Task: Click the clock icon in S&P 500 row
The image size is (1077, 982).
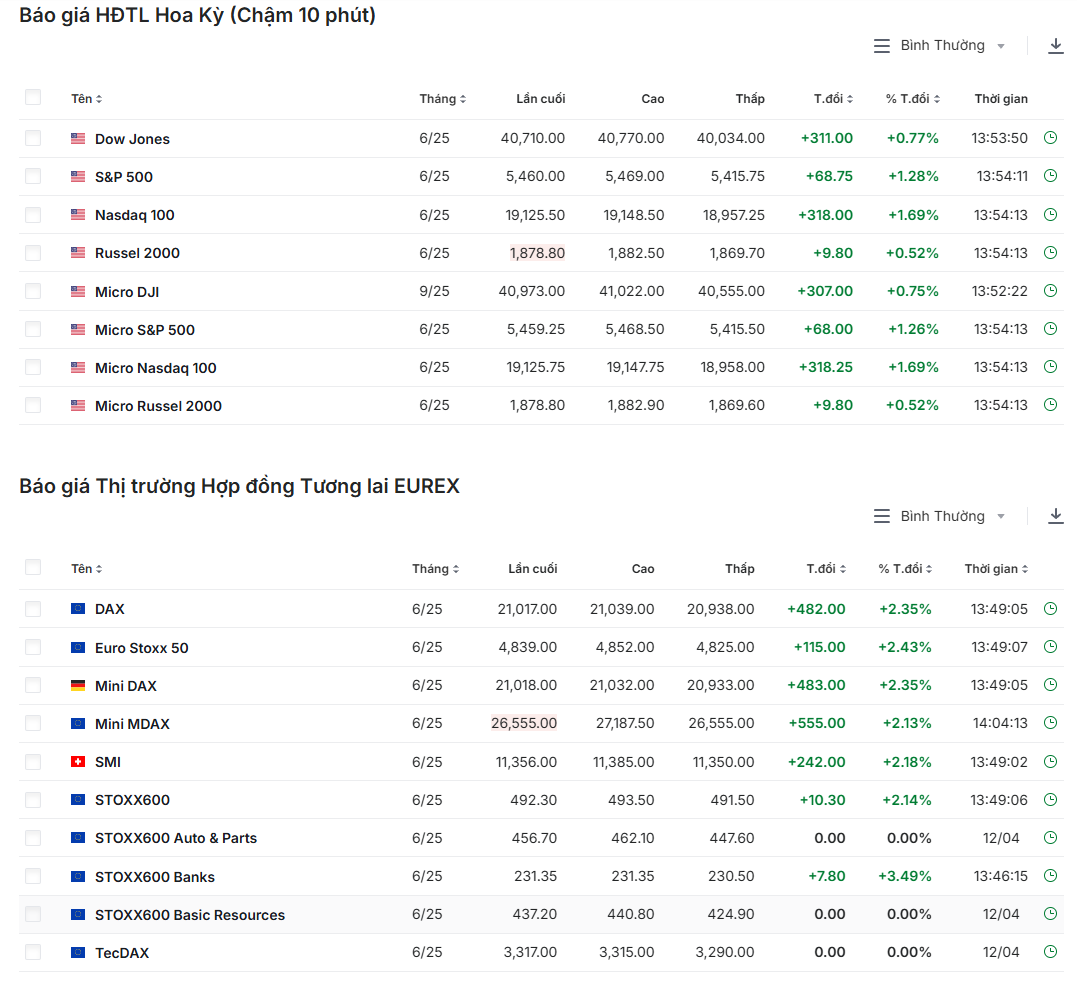Action: tap(1050, 176)
